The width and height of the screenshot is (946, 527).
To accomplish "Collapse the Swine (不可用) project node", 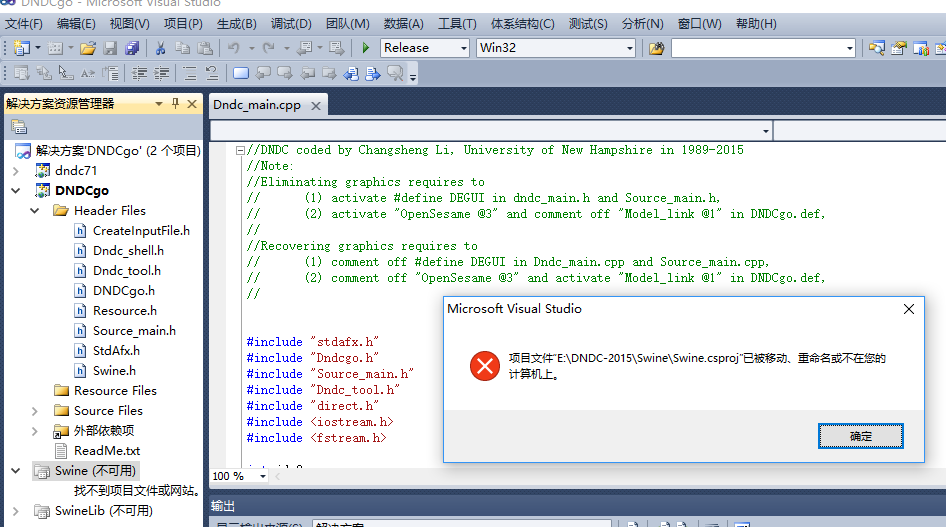I will [x=16, y=470].
